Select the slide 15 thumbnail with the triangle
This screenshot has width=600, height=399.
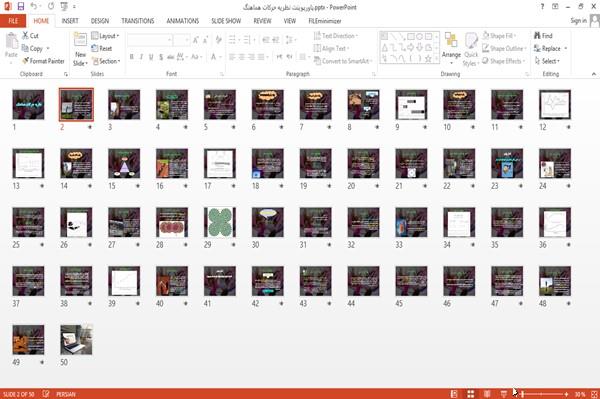(124, 163)
